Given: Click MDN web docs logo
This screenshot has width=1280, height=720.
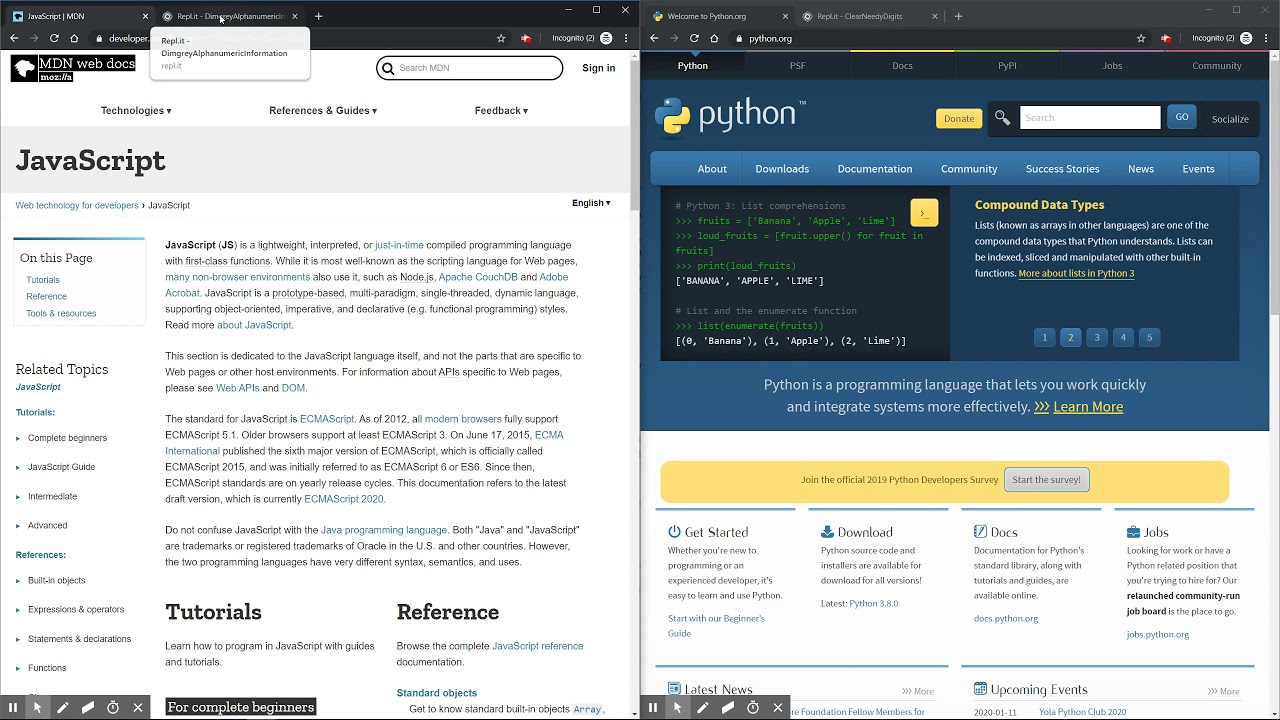Looking at the screenshot, I should tap(73, 68).
